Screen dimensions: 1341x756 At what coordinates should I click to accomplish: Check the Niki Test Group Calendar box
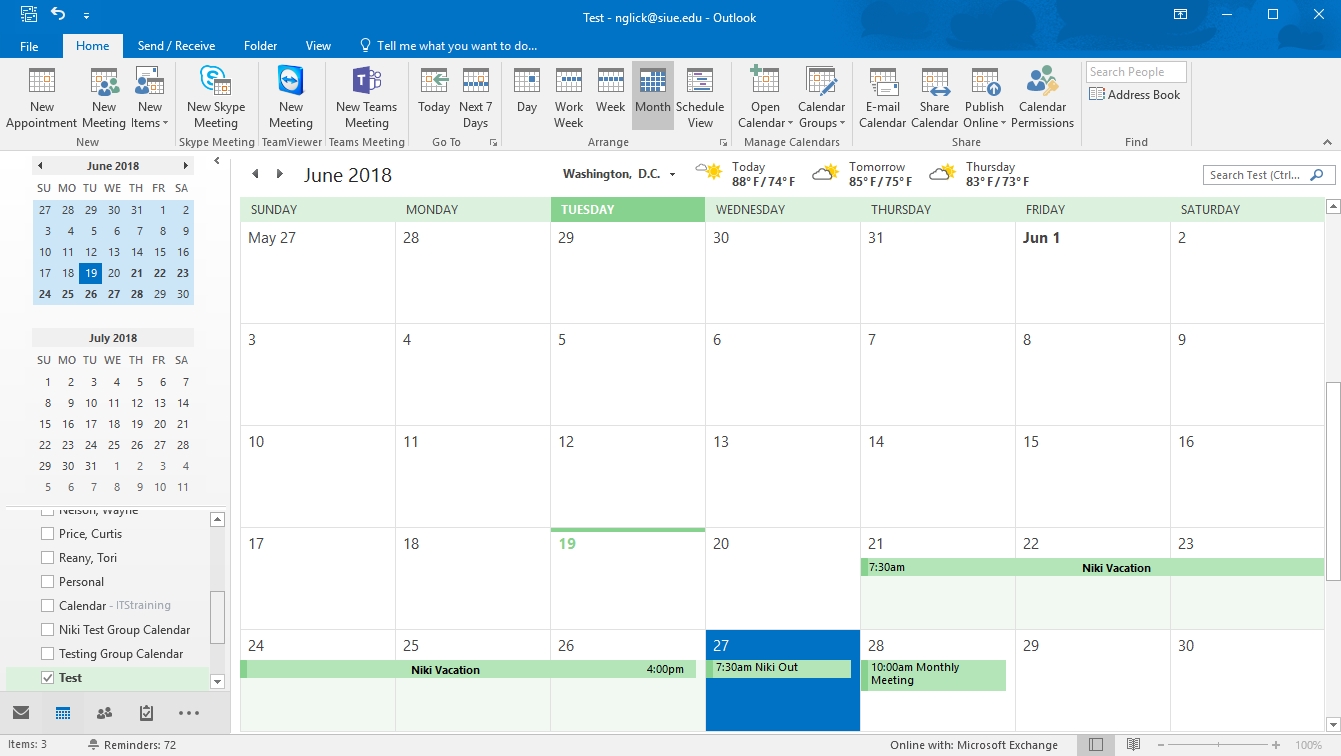pyautogui.click(x=47, y=630)
